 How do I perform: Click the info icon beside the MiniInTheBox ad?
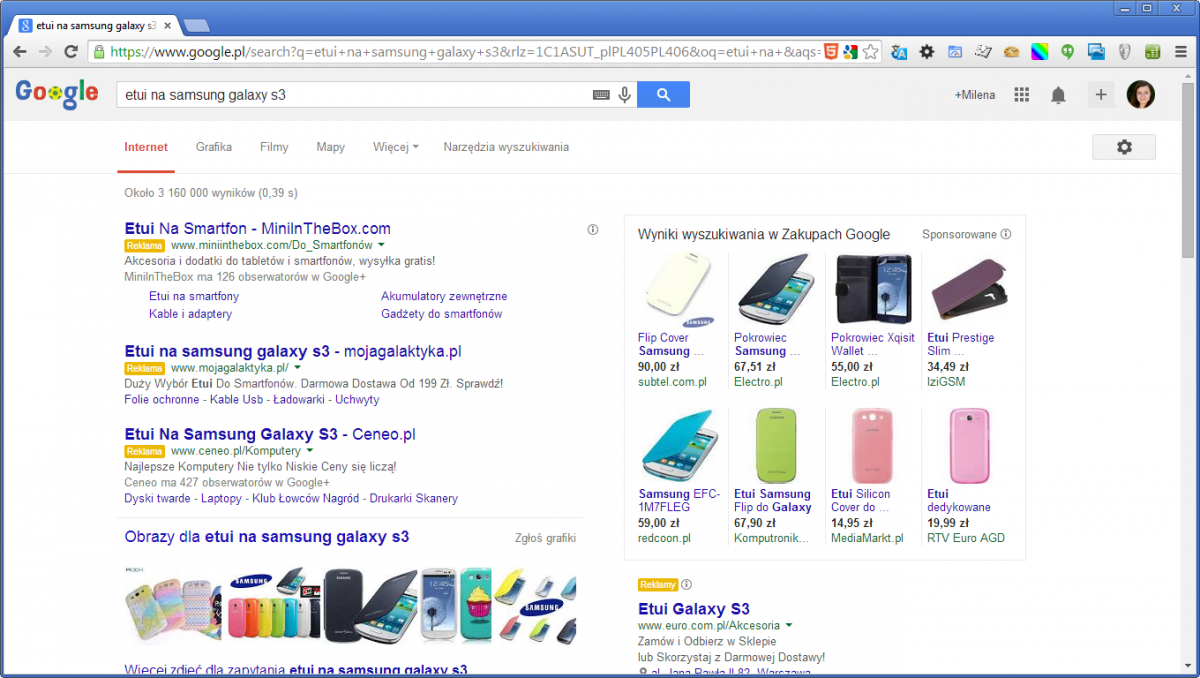(x=592, y=230)
